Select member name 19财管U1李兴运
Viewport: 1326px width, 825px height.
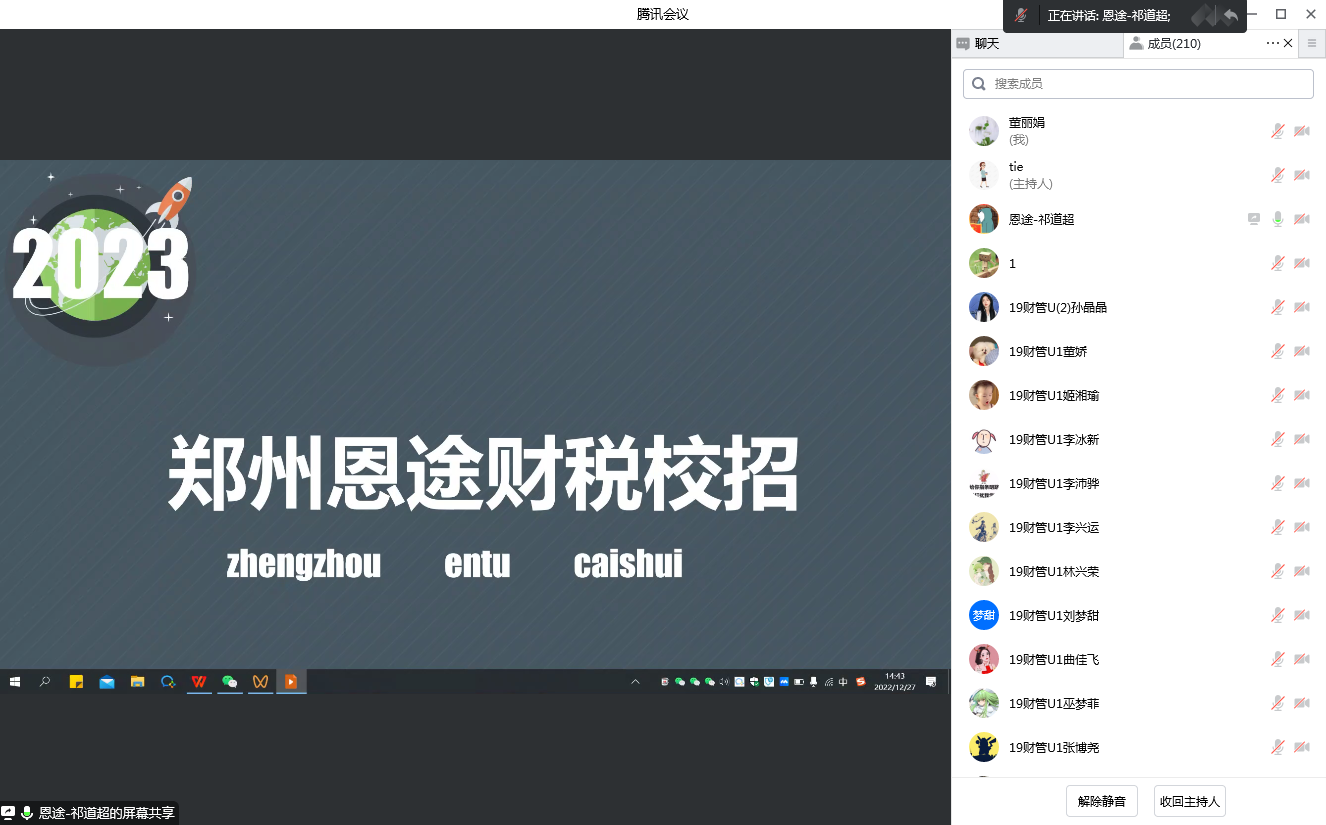(x=1054, y=527)
